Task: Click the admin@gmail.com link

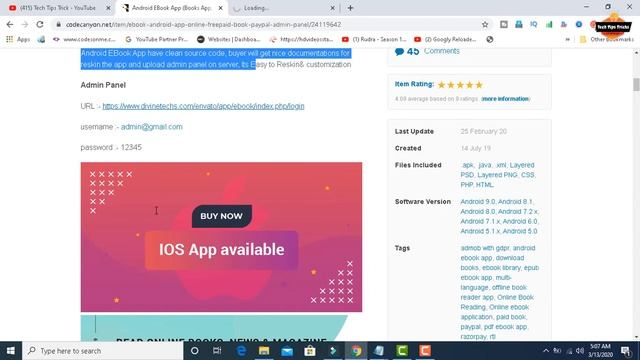Action: pyautogui.click(x=151, y=127)
